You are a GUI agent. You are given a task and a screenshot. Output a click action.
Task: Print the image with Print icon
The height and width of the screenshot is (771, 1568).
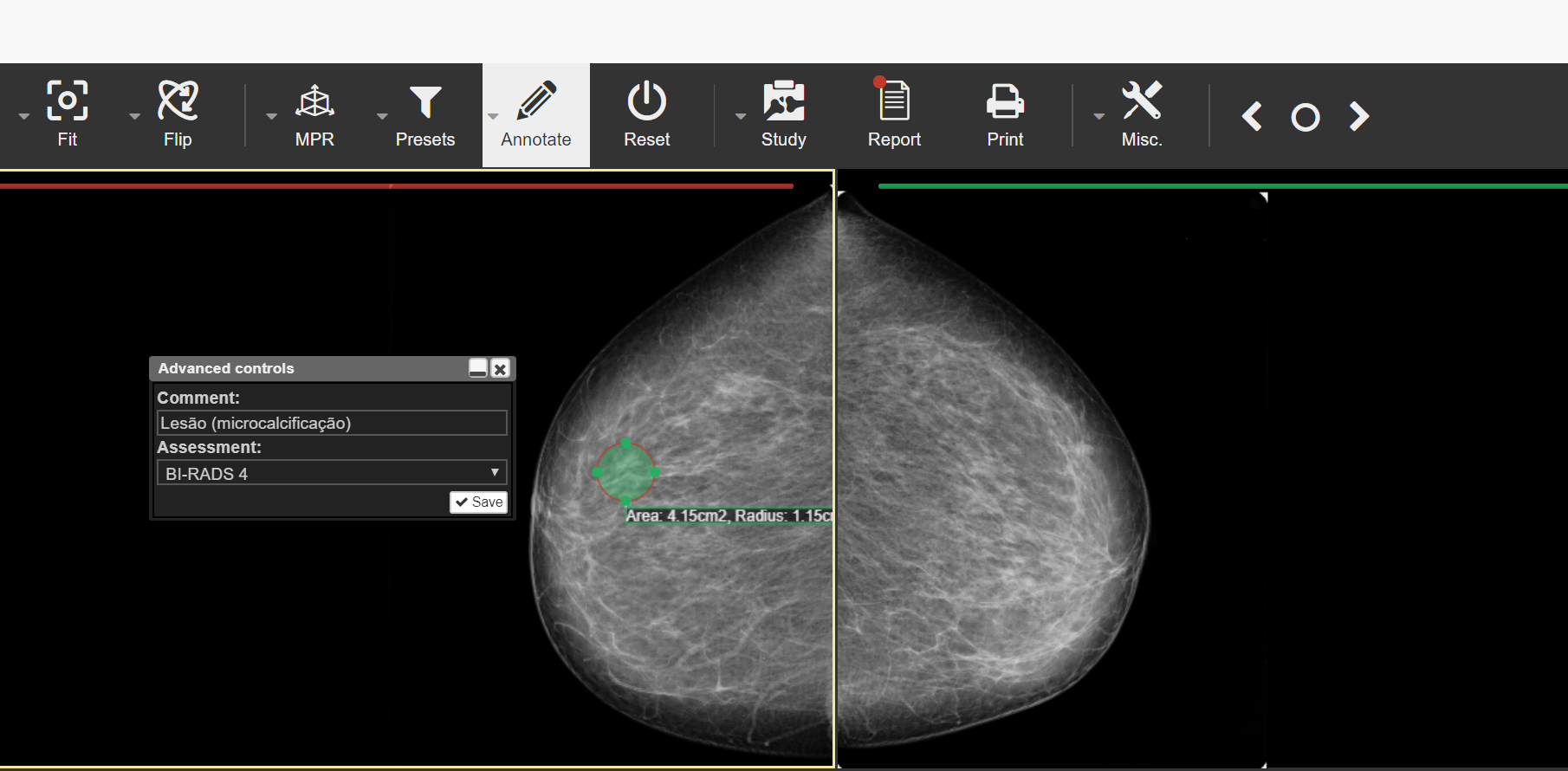1006,101
